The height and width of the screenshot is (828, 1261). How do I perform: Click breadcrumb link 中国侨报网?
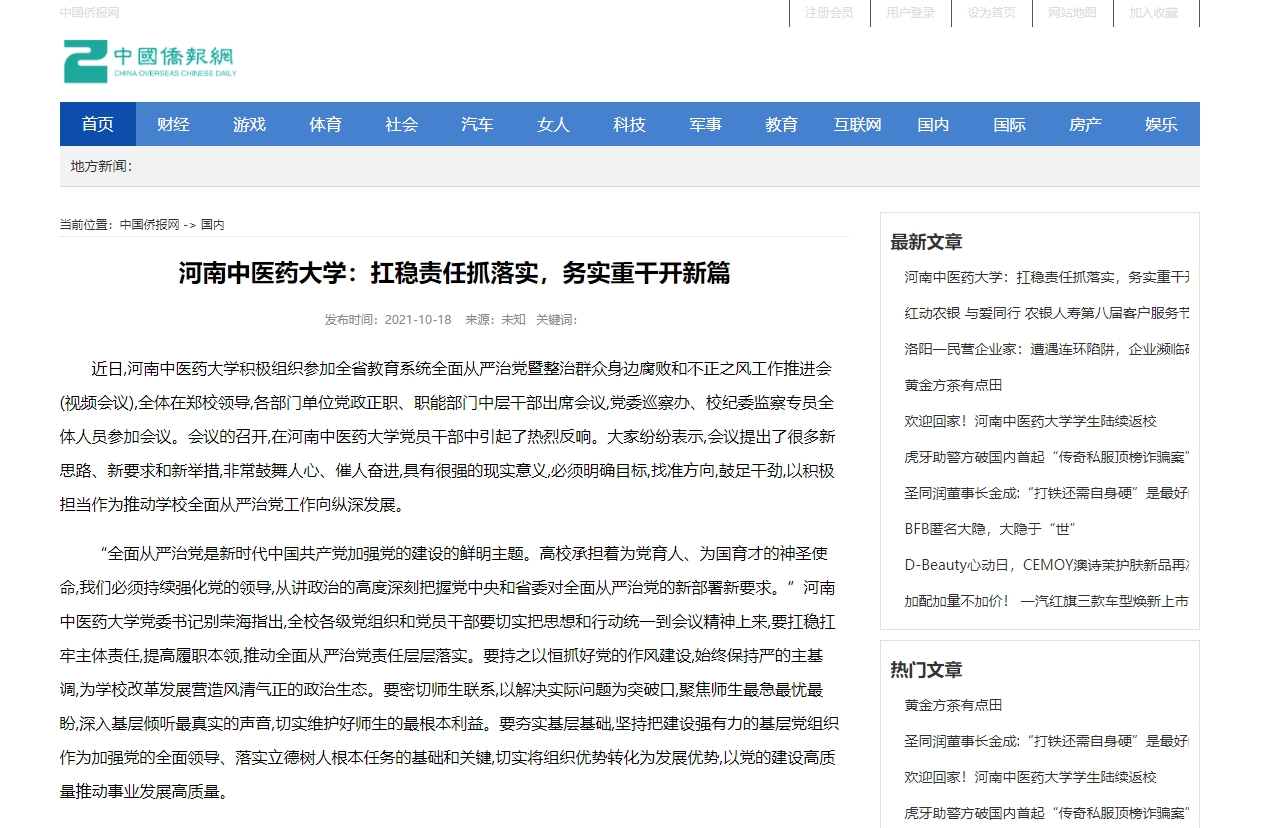tap(149, 225)
